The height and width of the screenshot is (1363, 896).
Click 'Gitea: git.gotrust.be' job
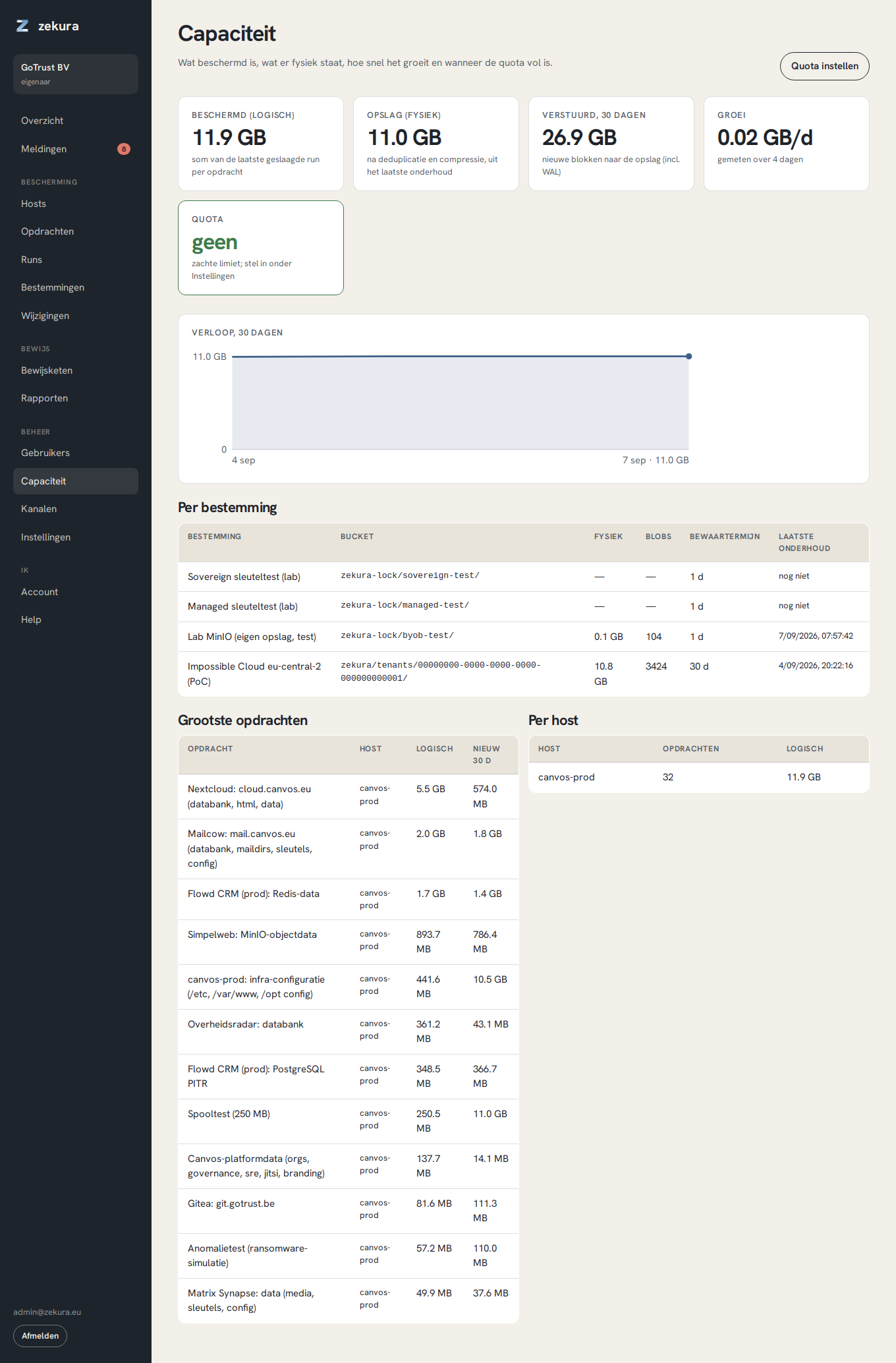pos(349,1211)
